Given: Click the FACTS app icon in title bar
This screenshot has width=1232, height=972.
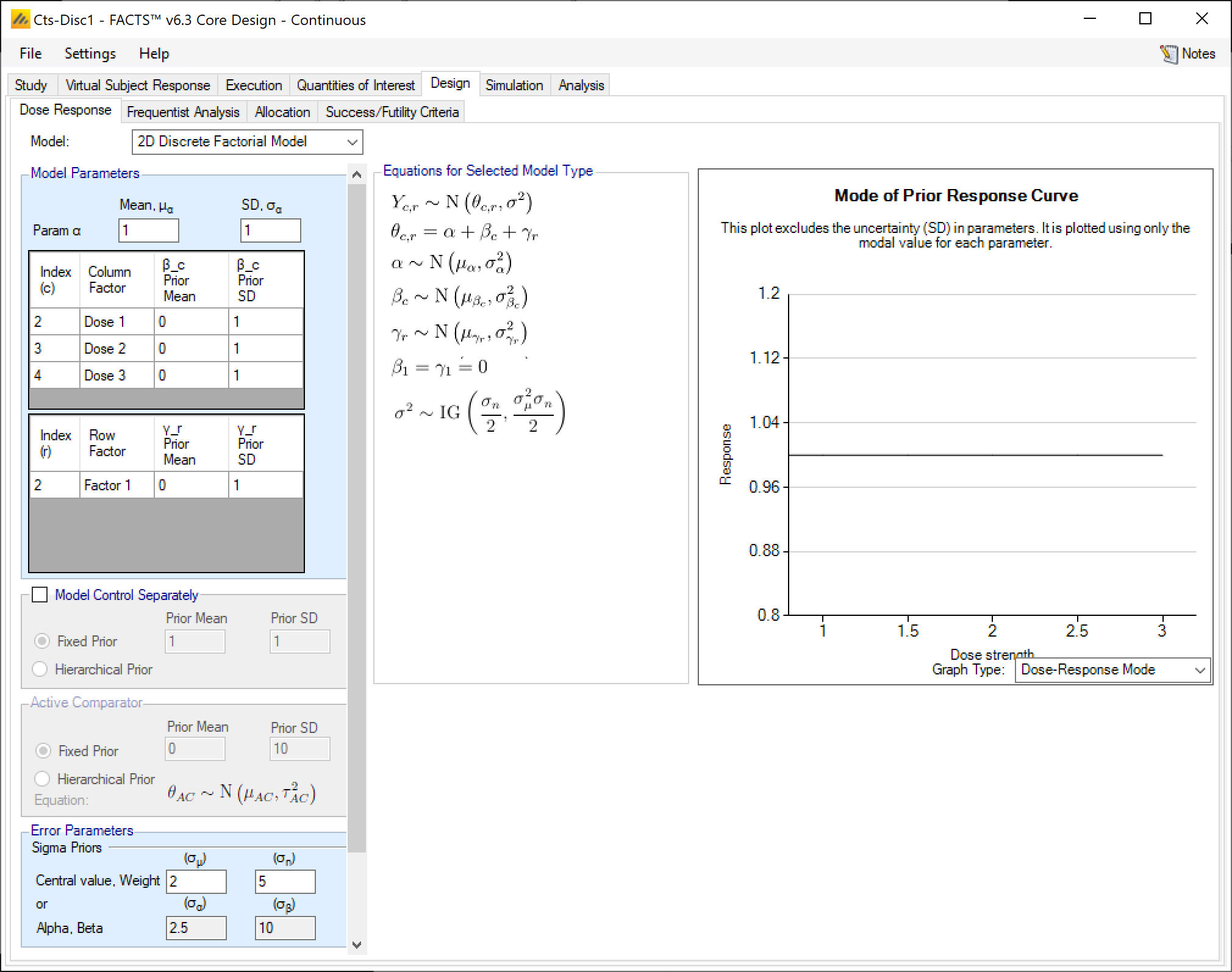Looking at the screenshot, I should click(x=20, y=20).
